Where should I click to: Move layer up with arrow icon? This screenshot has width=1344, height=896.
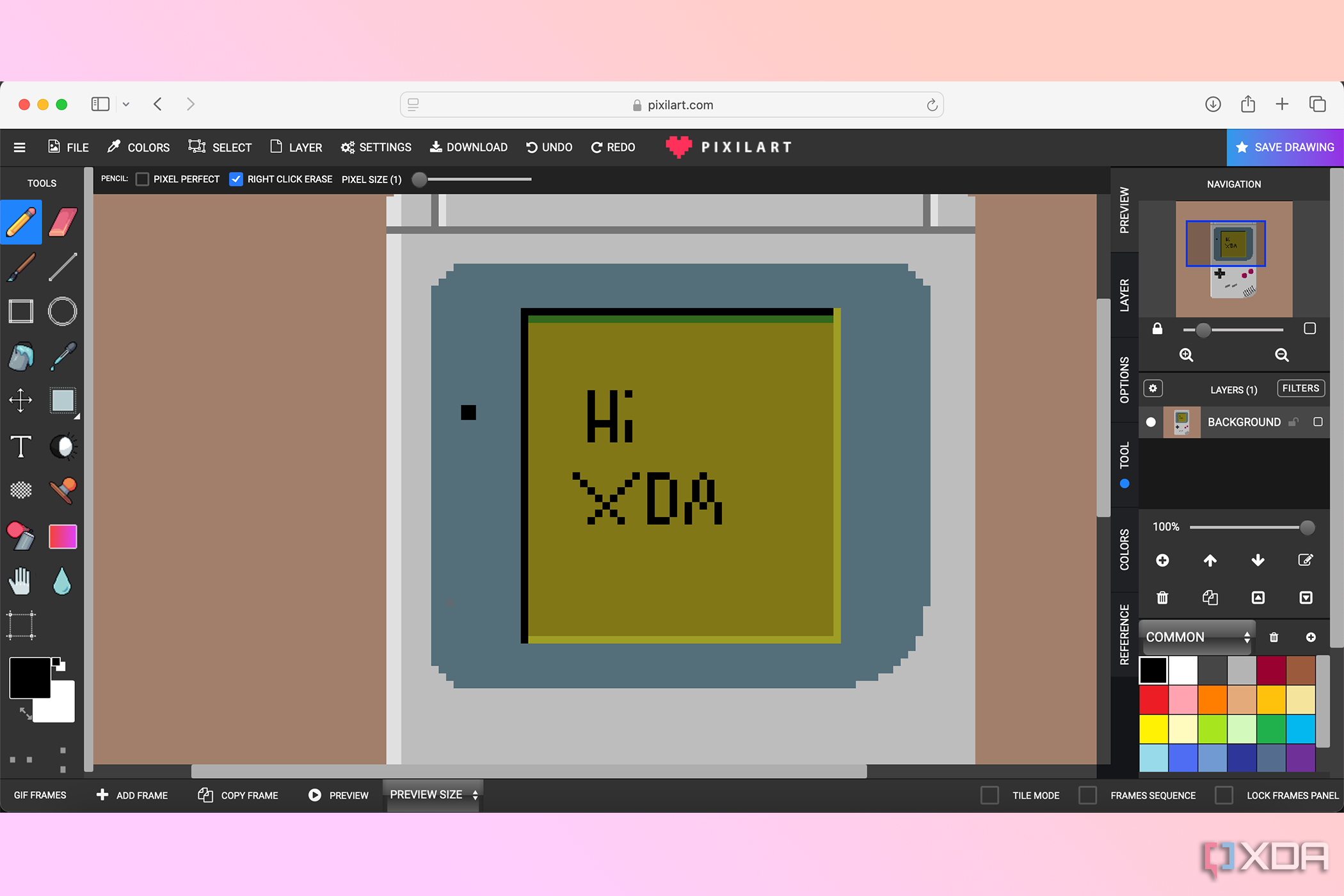1210,561
